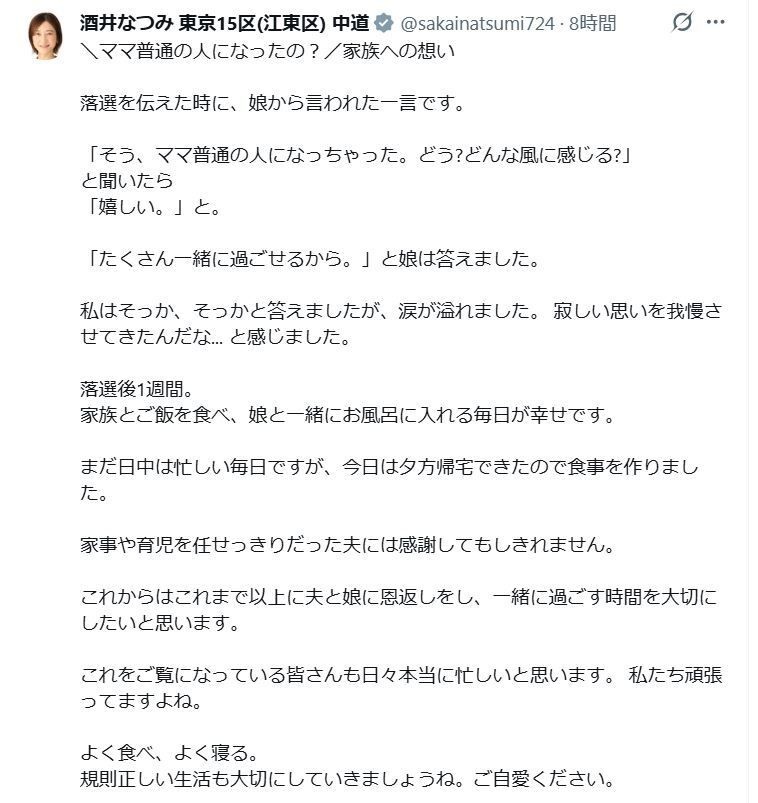Click the Grok explain-post icon
The height and width of the screenshot is (803, 758).
coord(682,22)
